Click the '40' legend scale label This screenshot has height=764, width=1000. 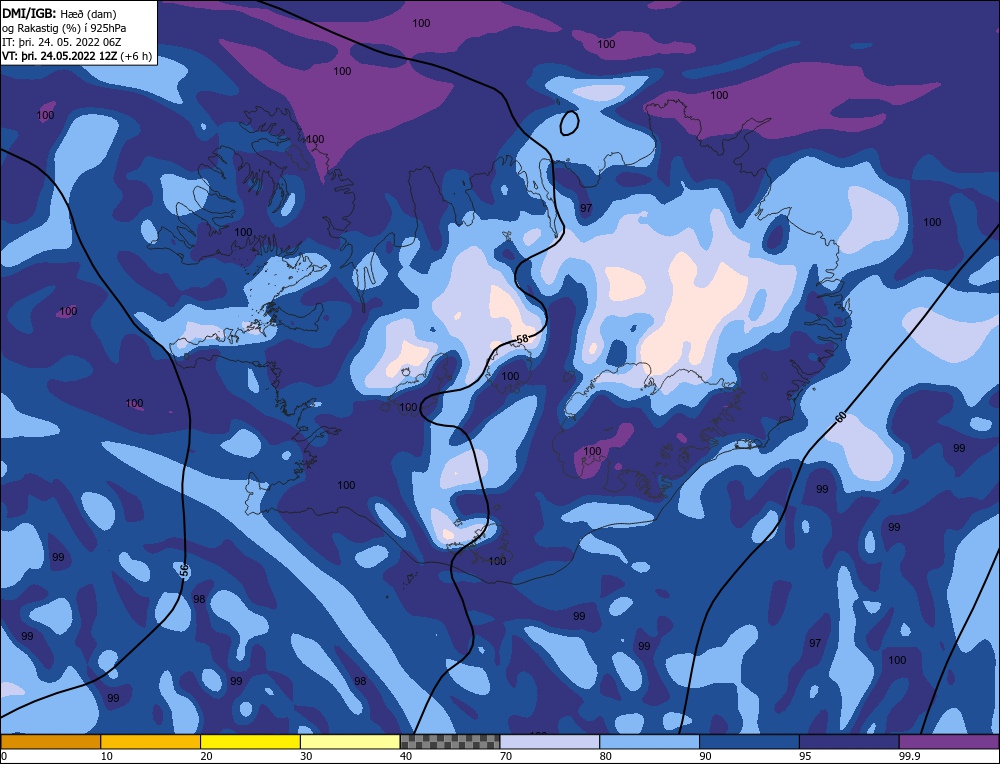click(406, 756)
